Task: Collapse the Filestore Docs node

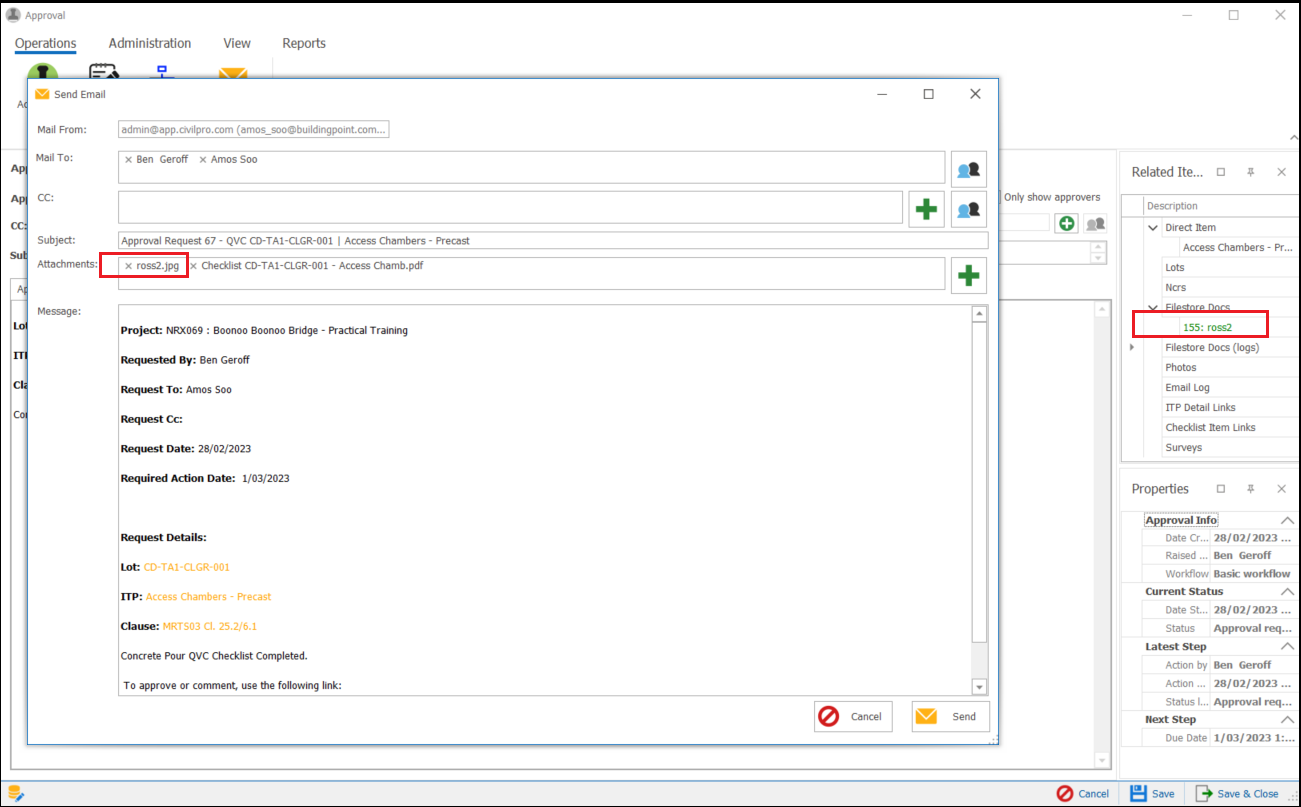Action: (x=1152, y=307)
